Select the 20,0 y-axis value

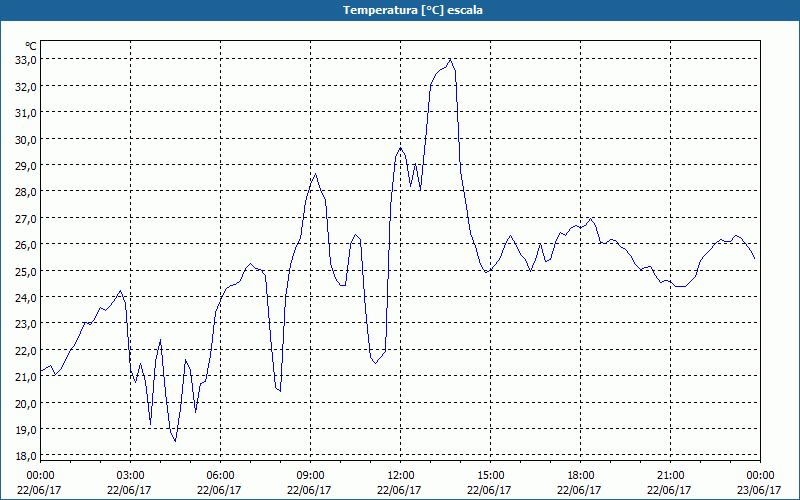pyautogui.click(x=27, y=403)
